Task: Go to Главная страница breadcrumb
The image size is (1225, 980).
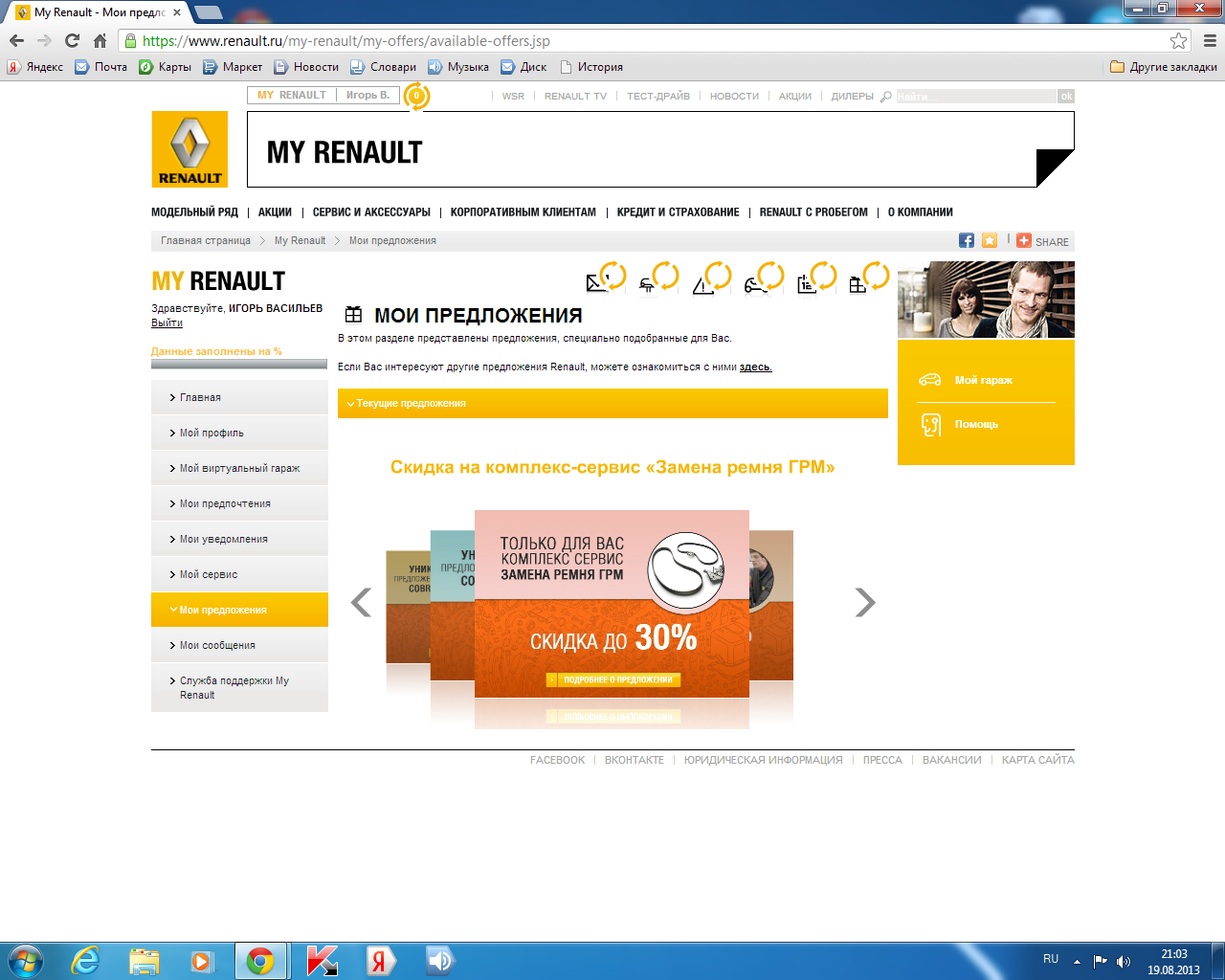Action: 206,241
